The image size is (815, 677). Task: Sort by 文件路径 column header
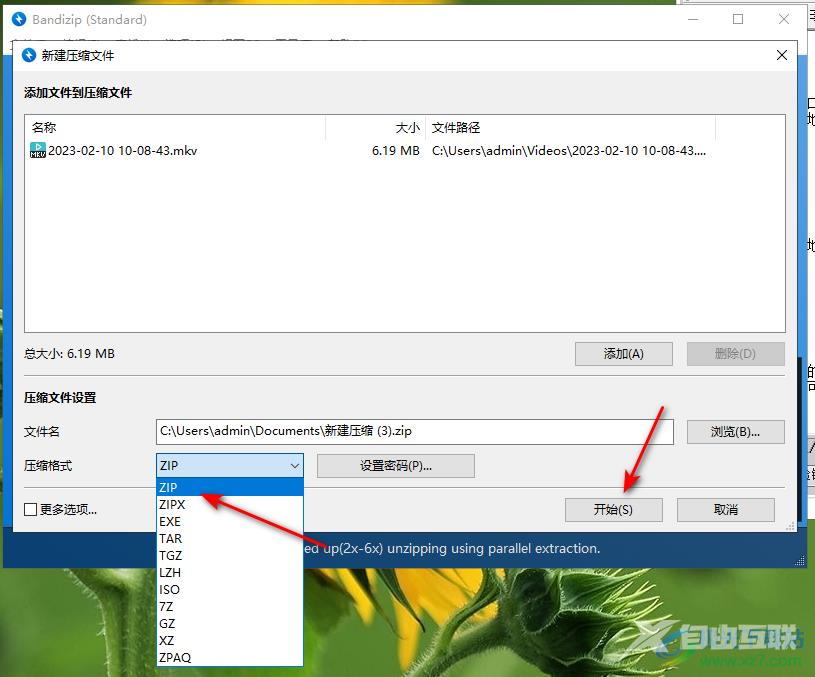pos(571,127)
